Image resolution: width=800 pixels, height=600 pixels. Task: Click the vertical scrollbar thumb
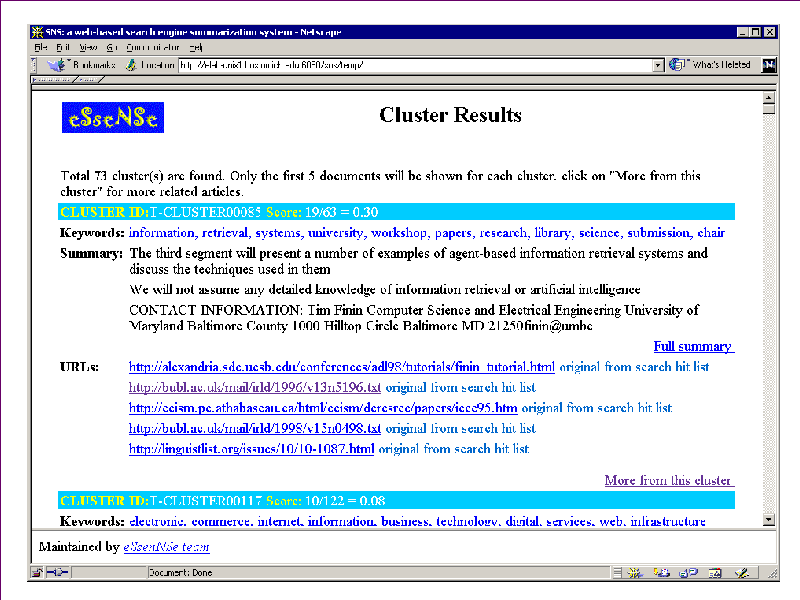768,109
